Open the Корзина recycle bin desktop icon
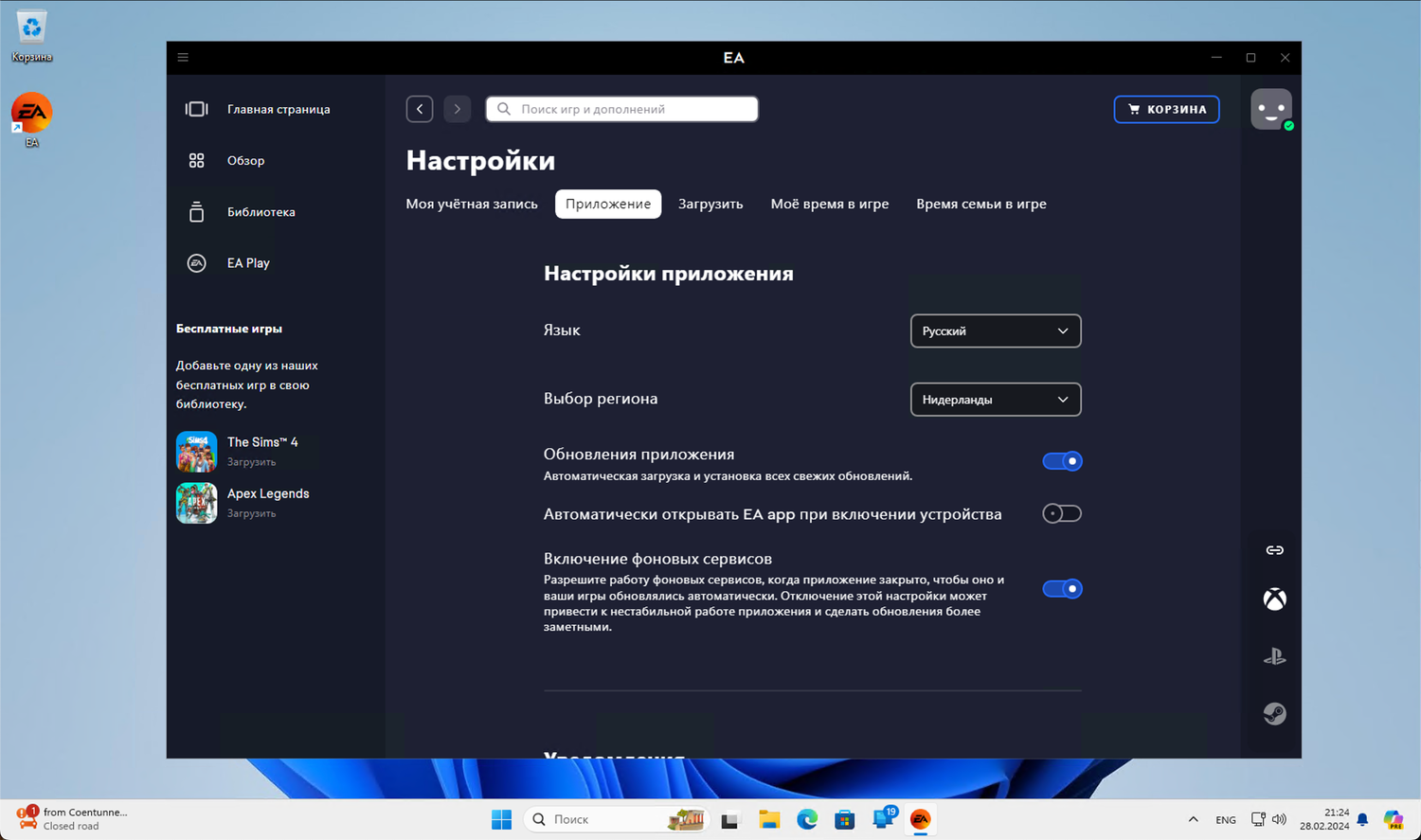The image size is (1421, 840). [x=31, y=36]
